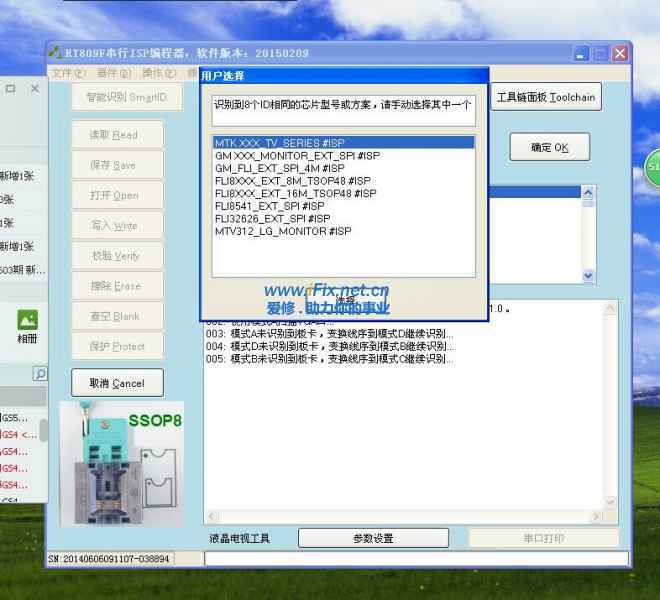Screen dimensions: 660x600
Task: Open 参数设置 parameter settings
Action: [372, 538]
